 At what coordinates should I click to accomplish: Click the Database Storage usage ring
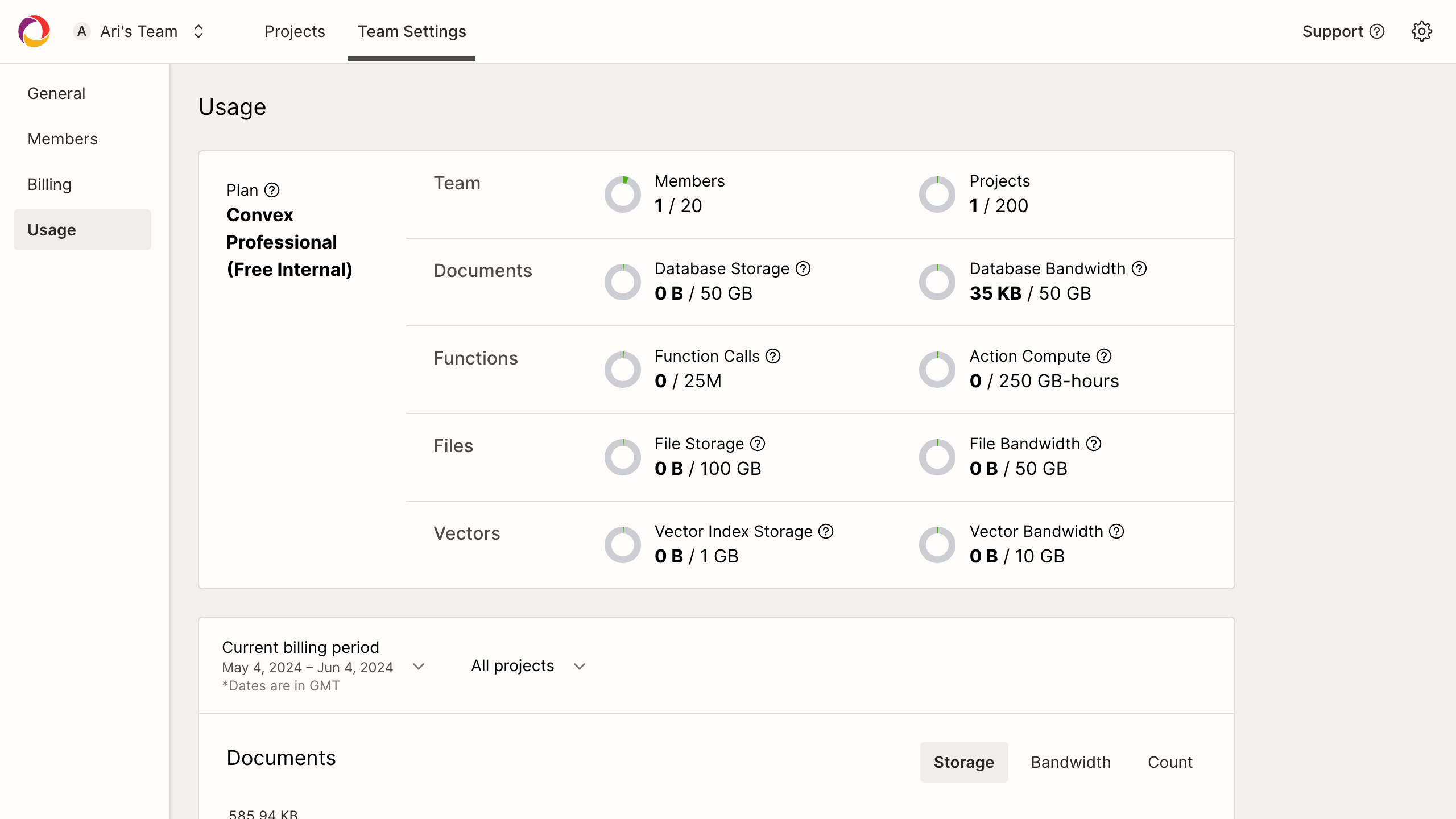623,282
